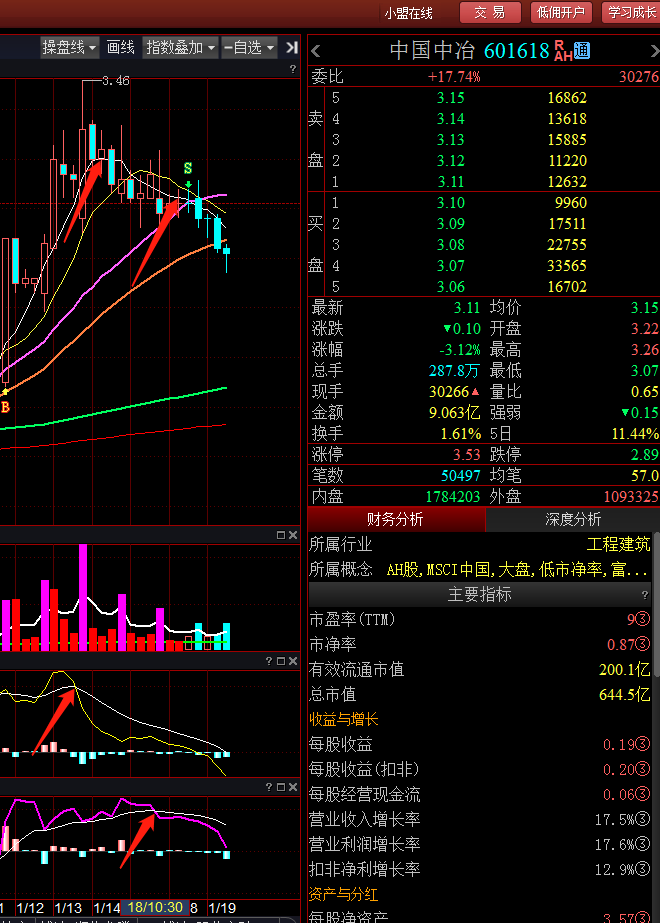Click the 所属概念 list starting with AH股
Screen dimensions: 660x923
518,570
